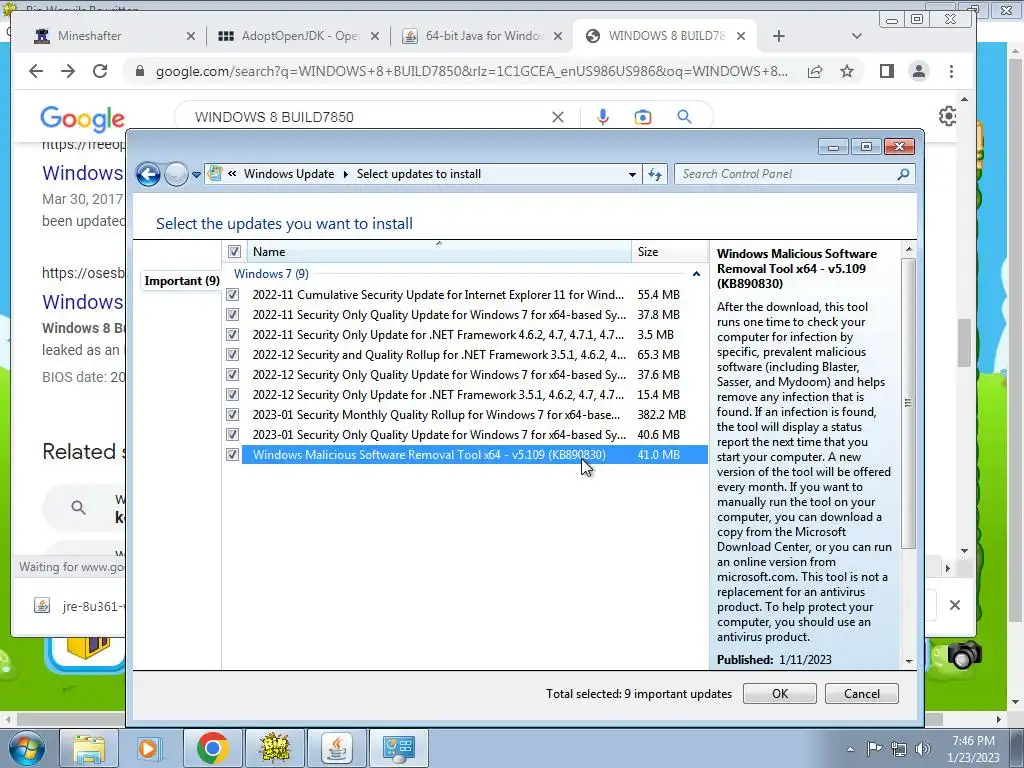The width and height of the screenshot is (1024, 768).
Task: Uncheck Windows Malicious Software Removal Tool checkbox
Action: (232, 455)
